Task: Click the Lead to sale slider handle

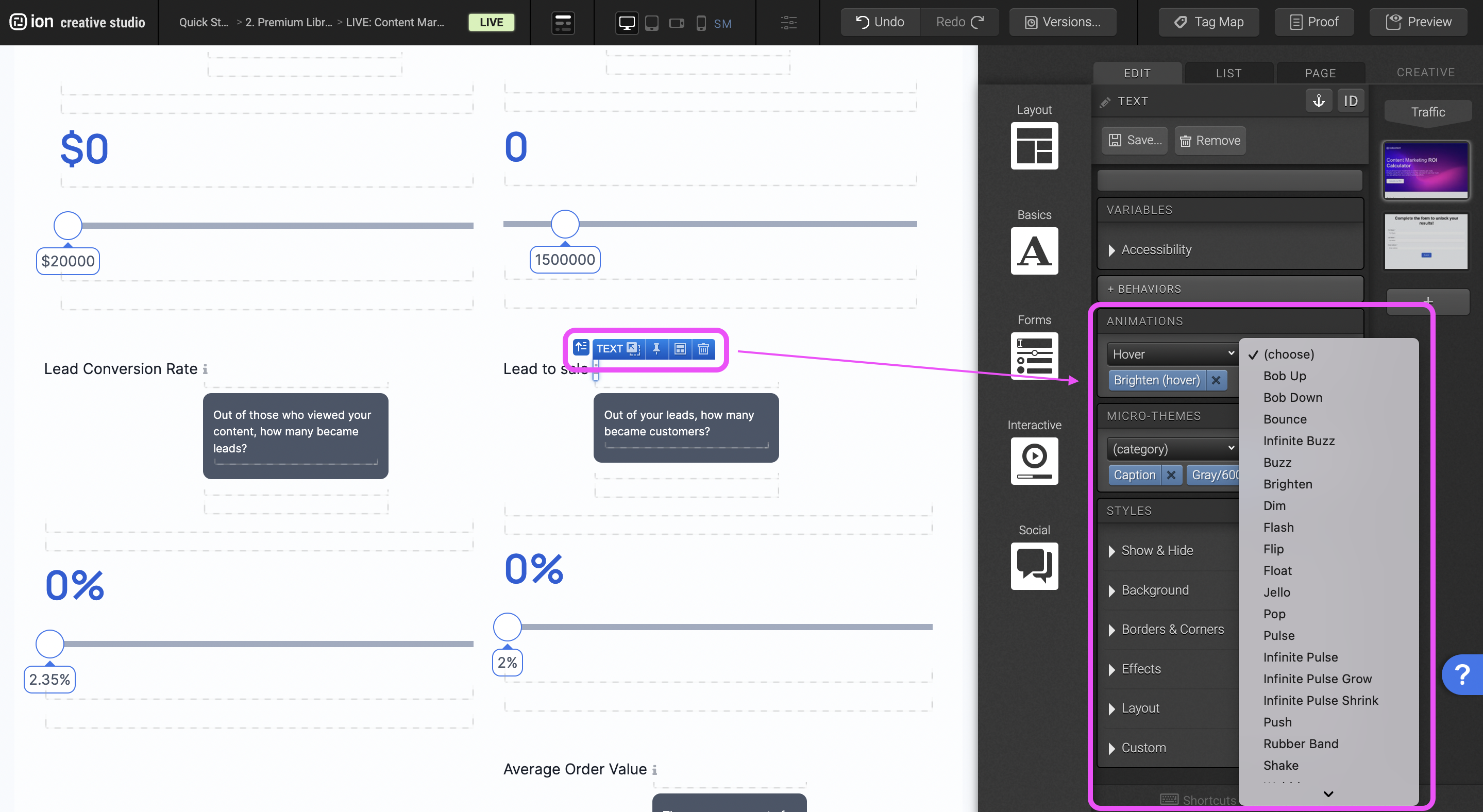Action: [507, 627]
